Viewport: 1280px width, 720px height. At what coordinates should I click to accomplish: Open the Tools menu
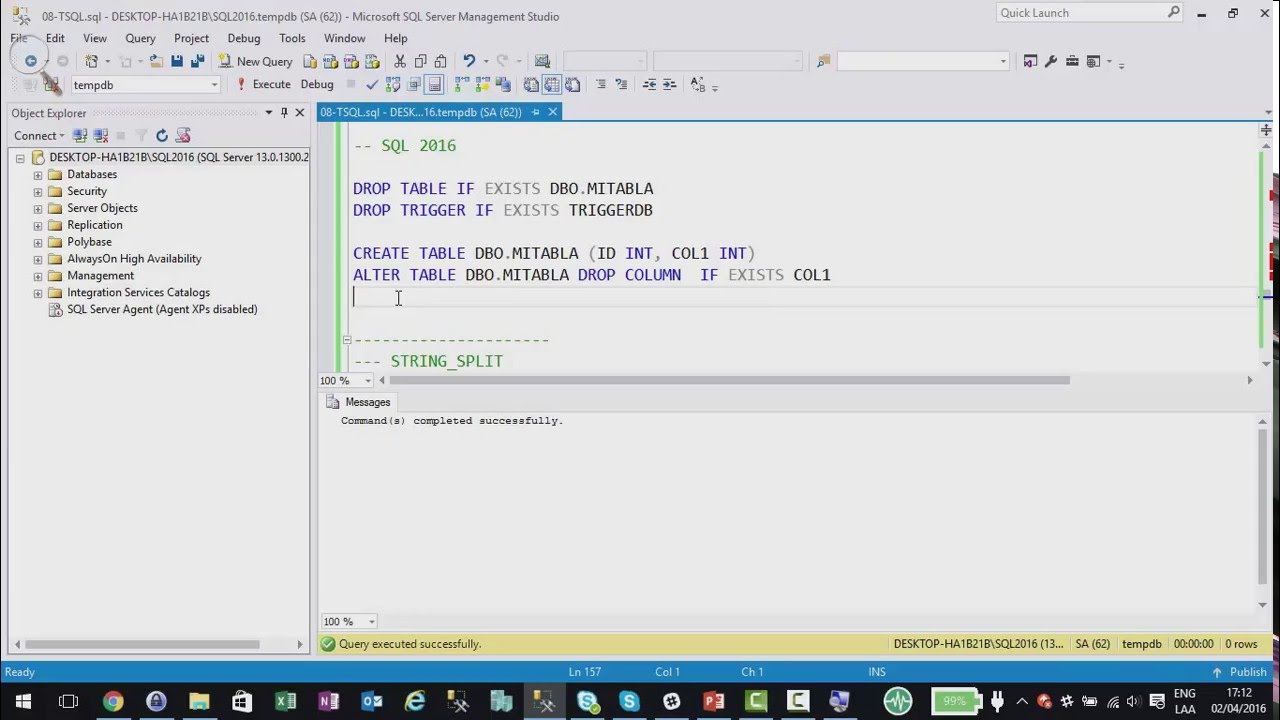point(292,38)
